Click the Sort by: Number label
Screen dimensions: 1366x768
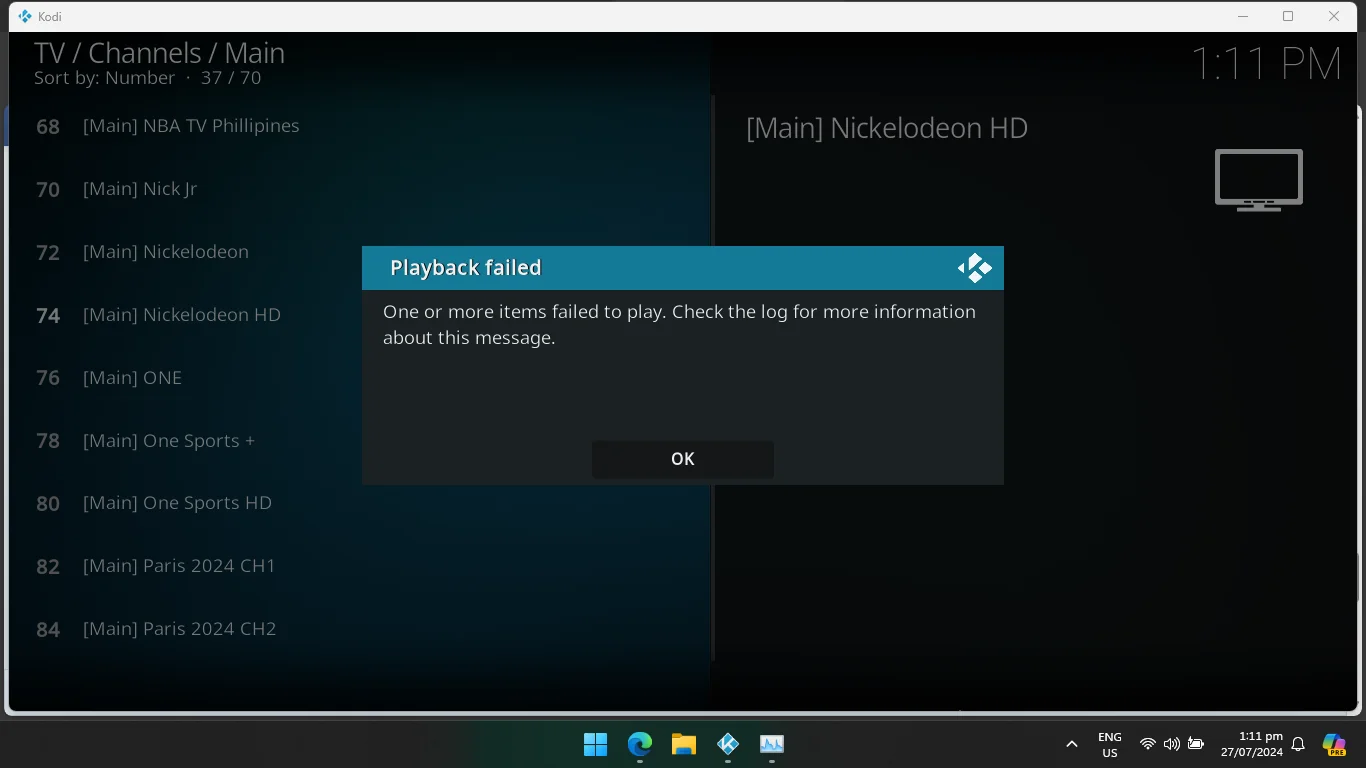(104, 78)
